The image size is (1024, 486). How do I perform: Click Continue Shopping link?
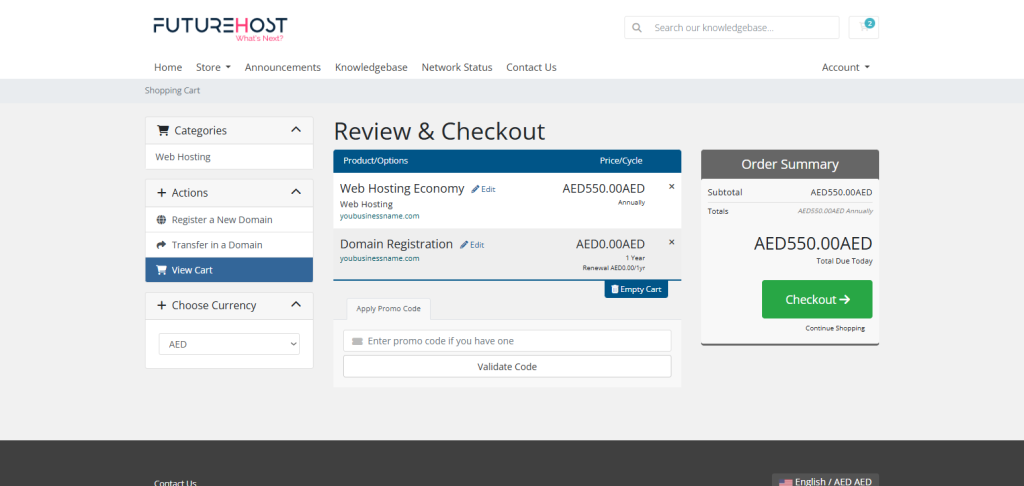pos(835,329)
